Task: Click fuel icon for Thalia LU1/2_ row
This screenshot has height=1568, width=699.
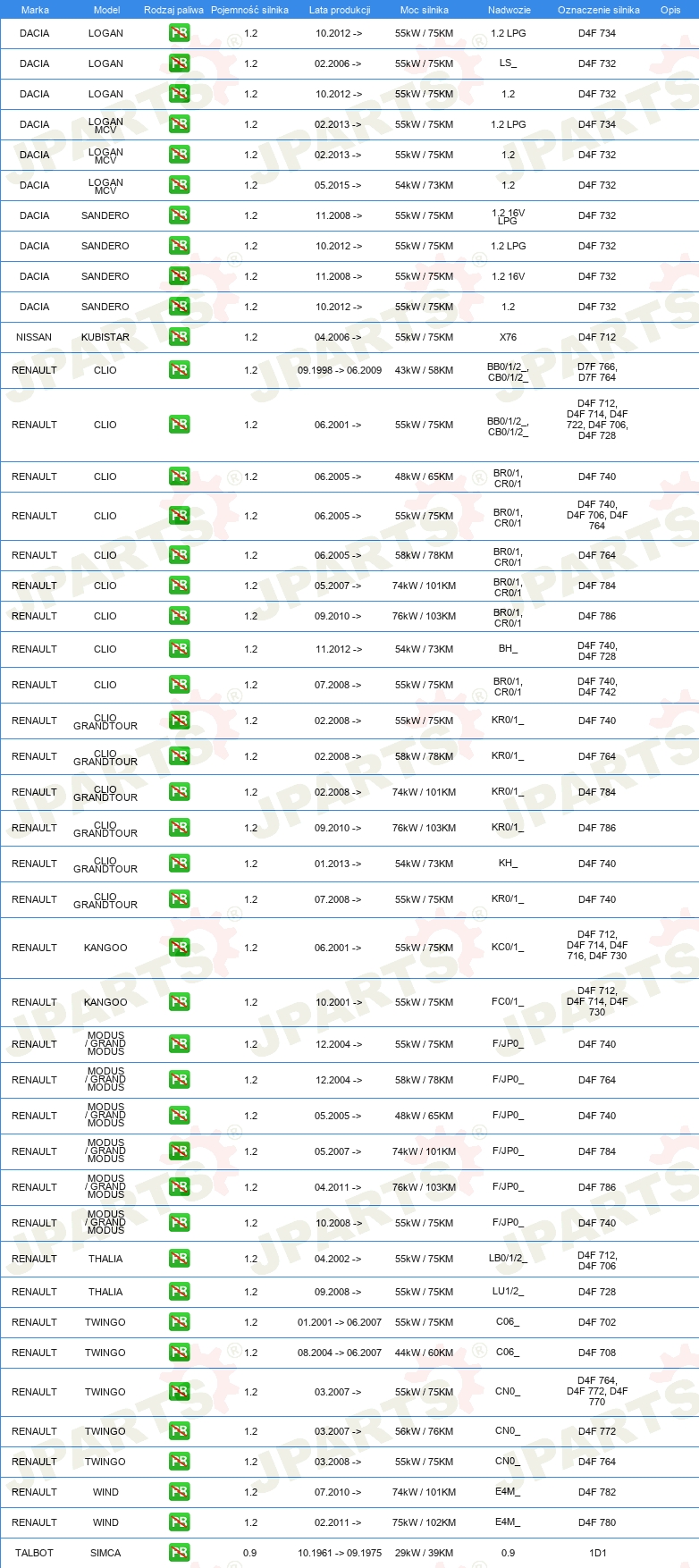Action: click(x=180, y=1292)
